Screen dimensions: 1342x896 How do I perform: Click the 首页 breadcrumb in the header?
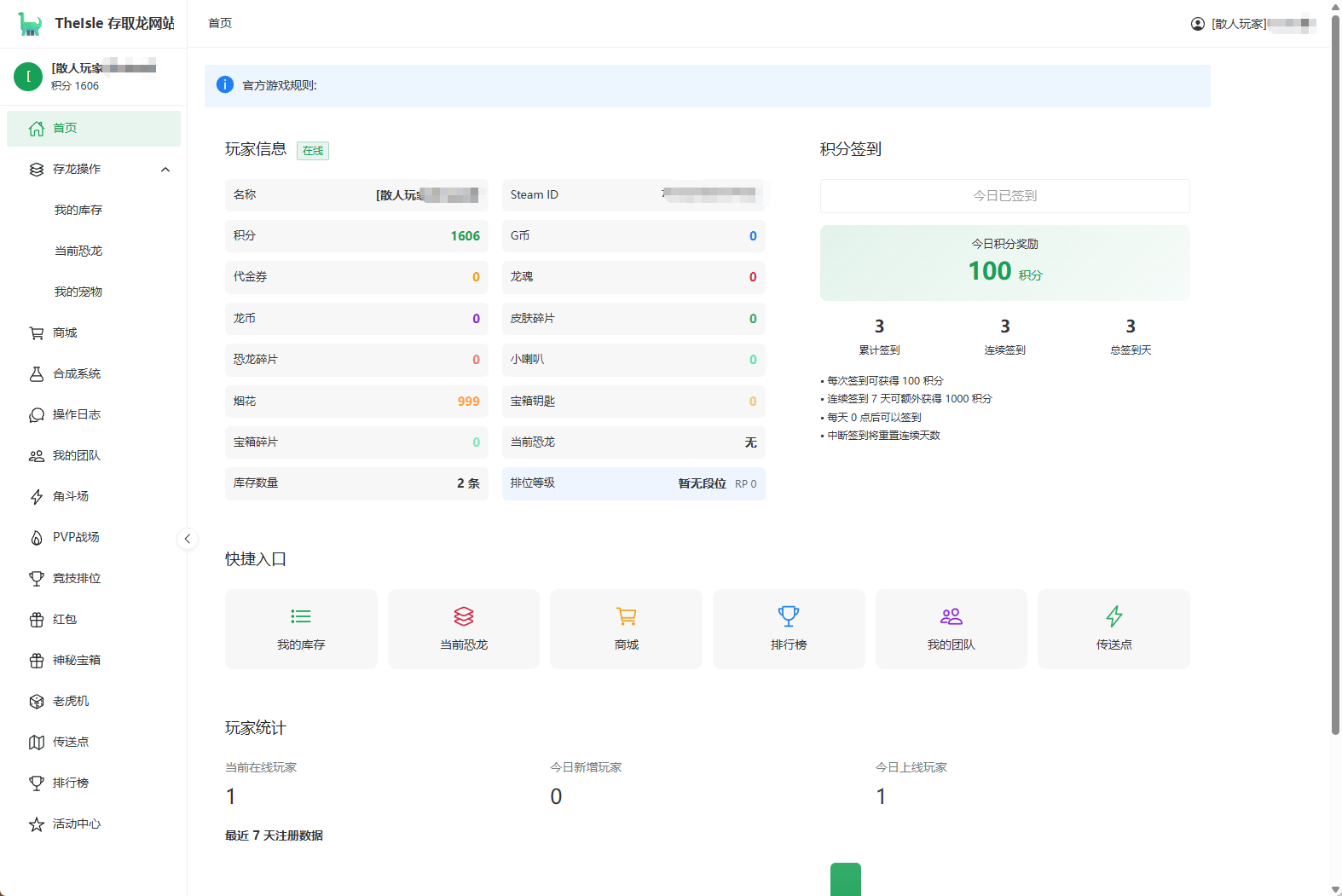click(x=220, y=24)
